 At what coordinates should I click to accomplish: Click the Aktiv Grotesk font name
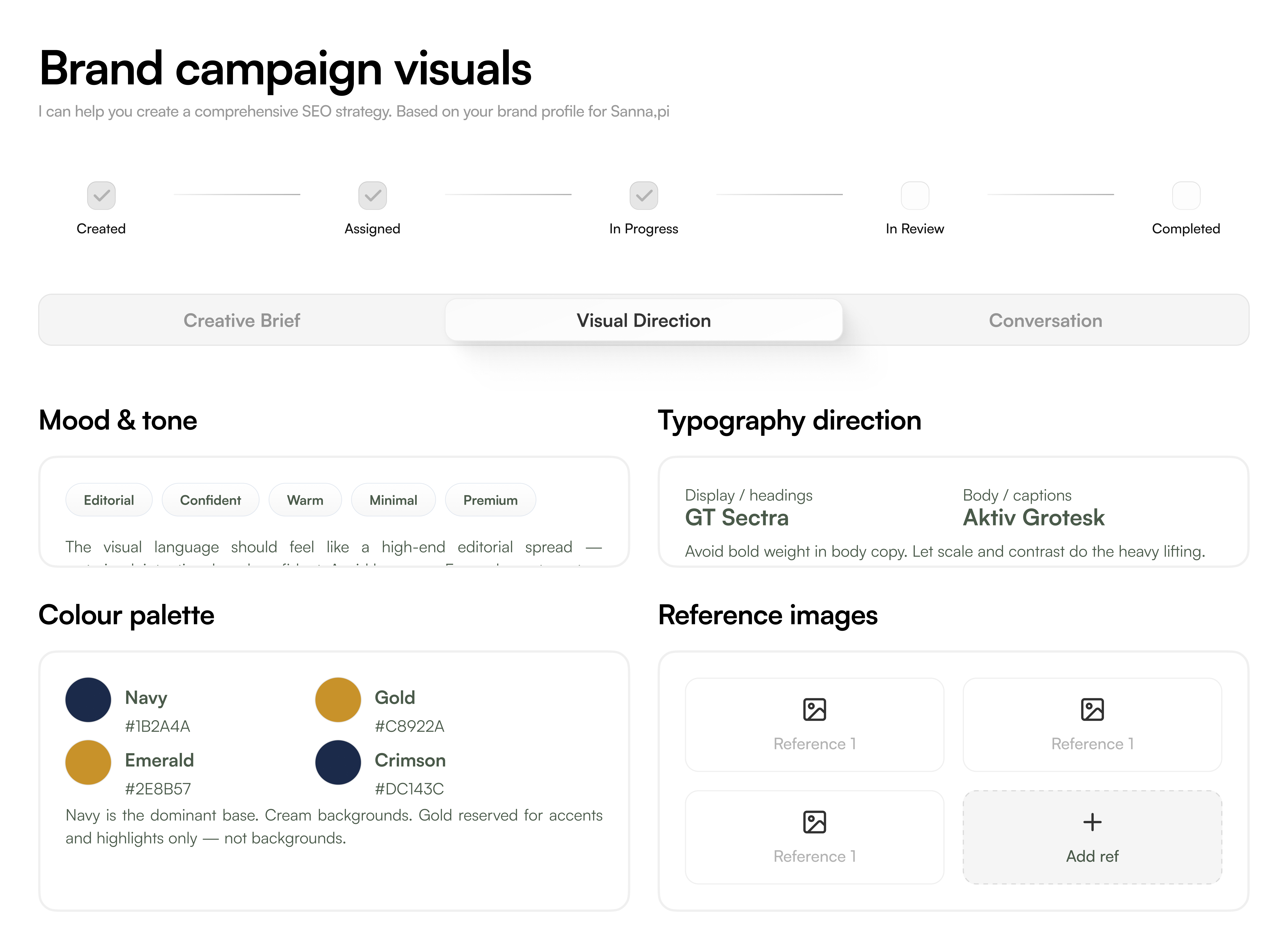1034,518
